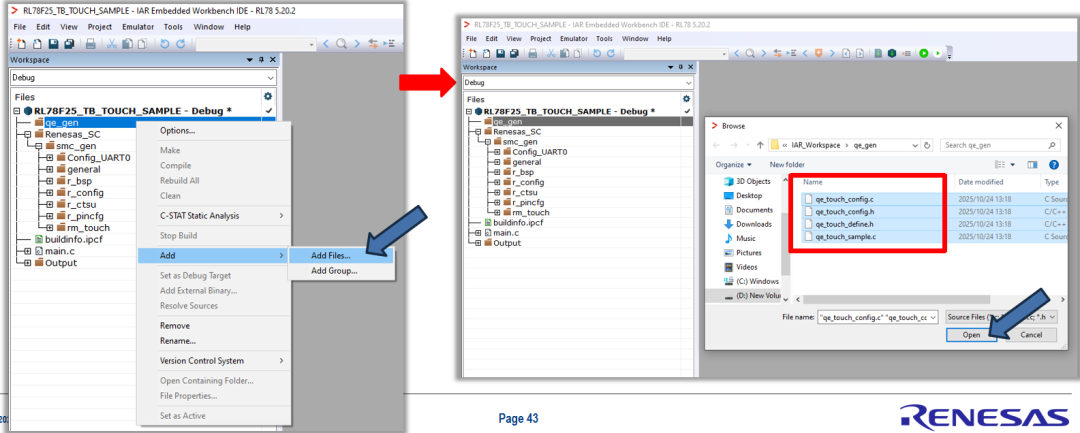
Task: Pin the left Workspace panel
Action: click(x=260, y=60)
